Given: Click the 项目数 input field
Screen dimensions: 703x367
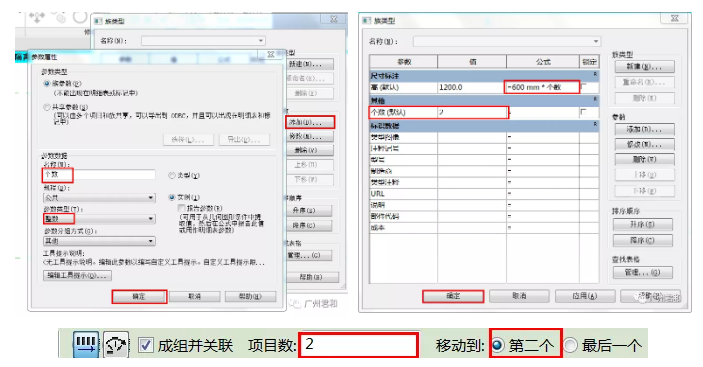Looking at the screenshot, I should (x=359, y=345).
